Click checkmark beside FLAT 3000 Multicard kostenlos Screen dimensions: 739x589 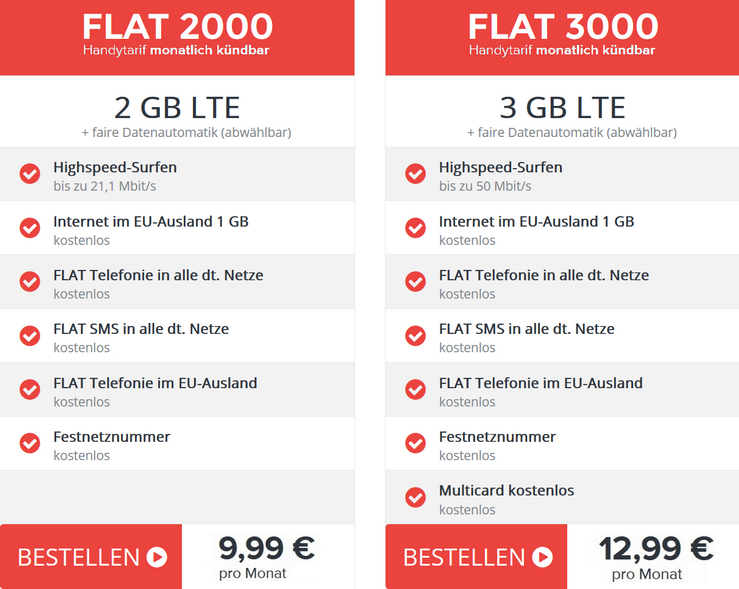(x=416, y=497)
